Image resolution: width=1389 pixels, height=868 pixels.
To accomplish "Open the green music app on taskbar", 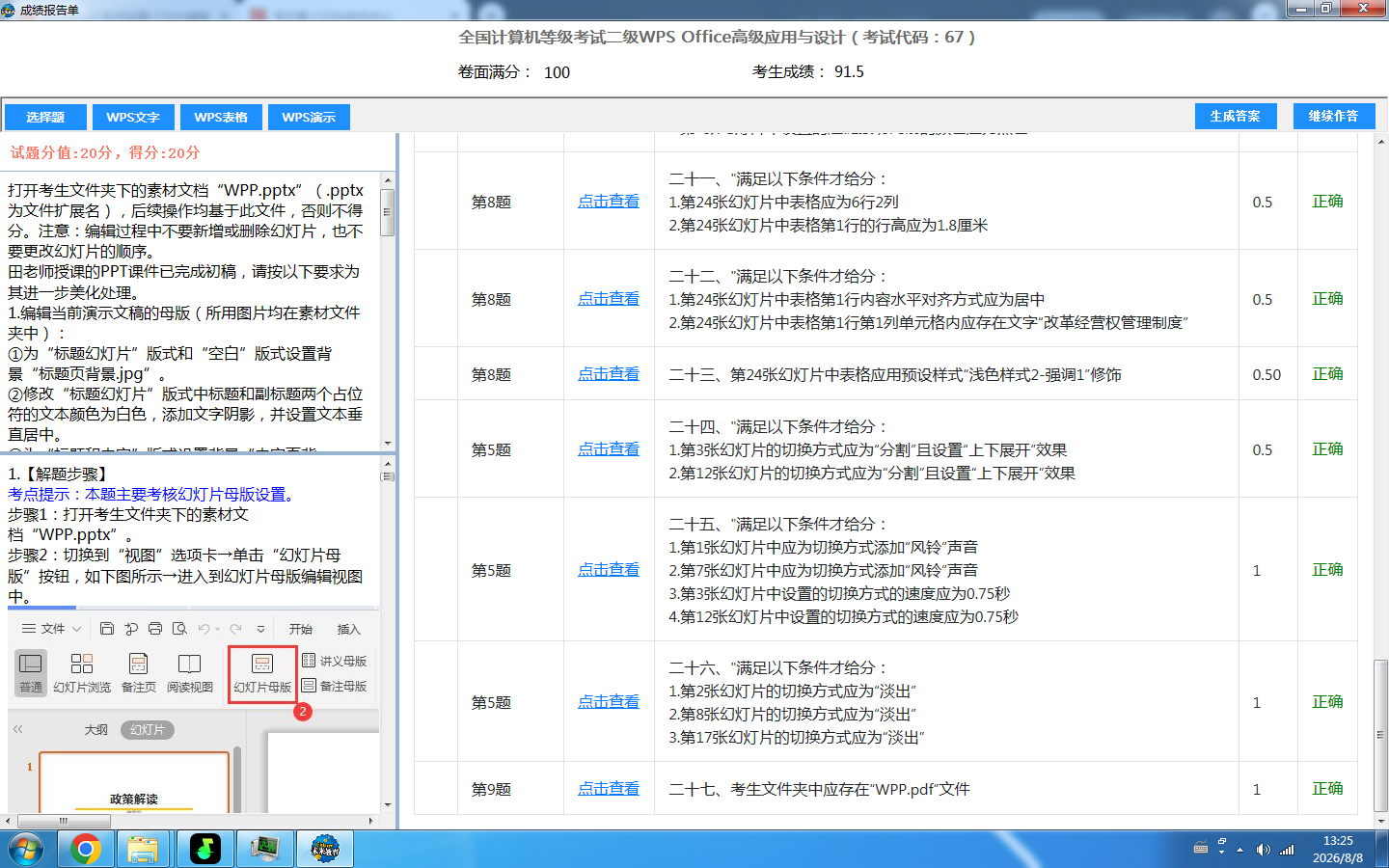I will 204,850.
